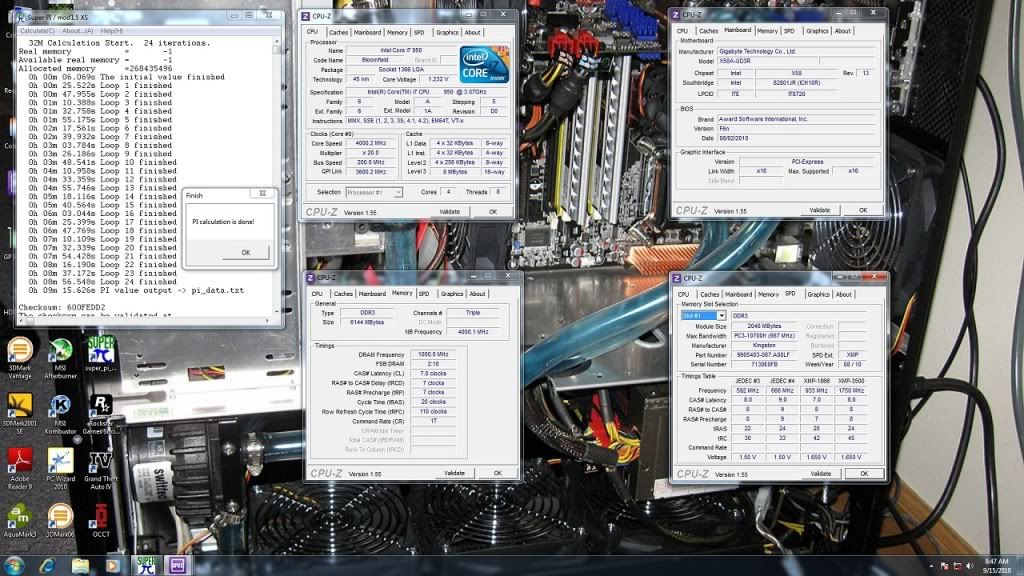Click the volume speaker tray icon

970,566
